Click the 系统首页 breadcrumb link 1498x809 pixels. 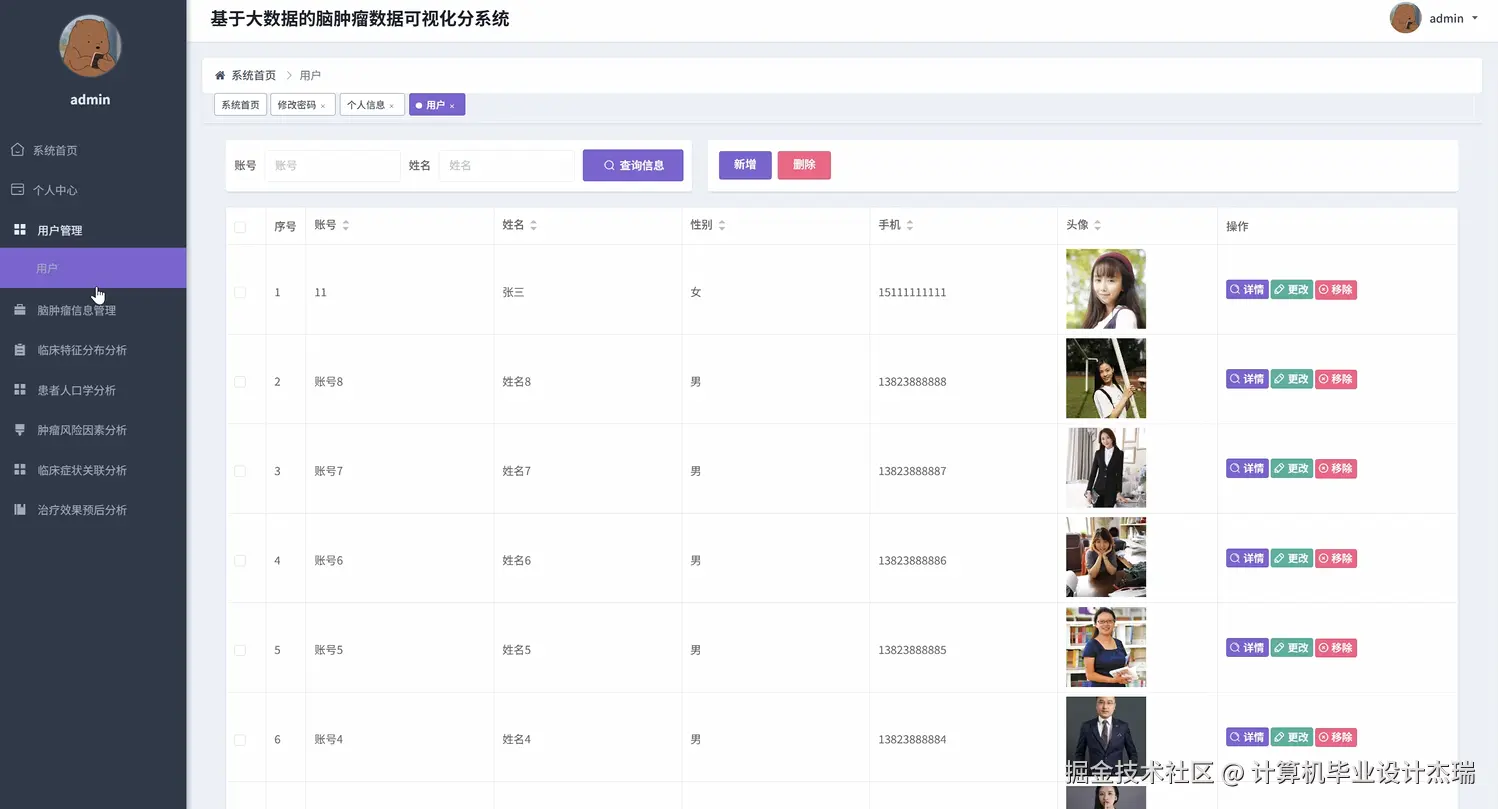[254, 75]
